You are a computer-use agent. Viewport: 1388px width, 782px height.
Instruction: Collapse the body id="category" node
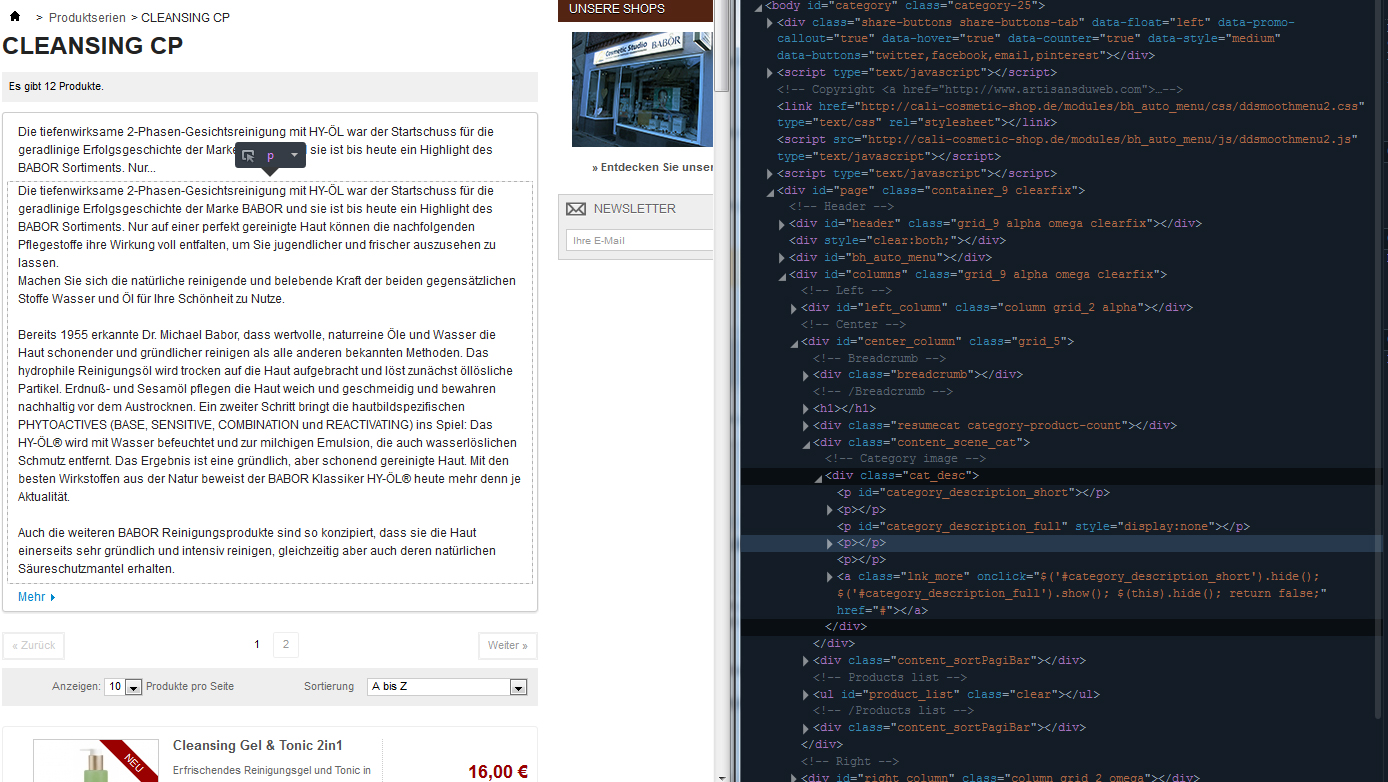[757, 6]
